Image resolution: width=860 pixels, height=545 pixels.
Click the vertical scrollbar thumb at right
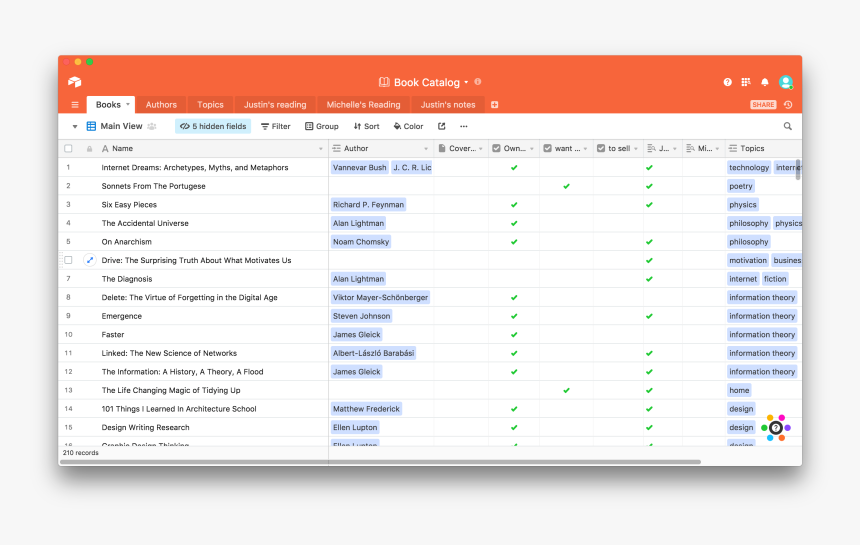(798, 169)
